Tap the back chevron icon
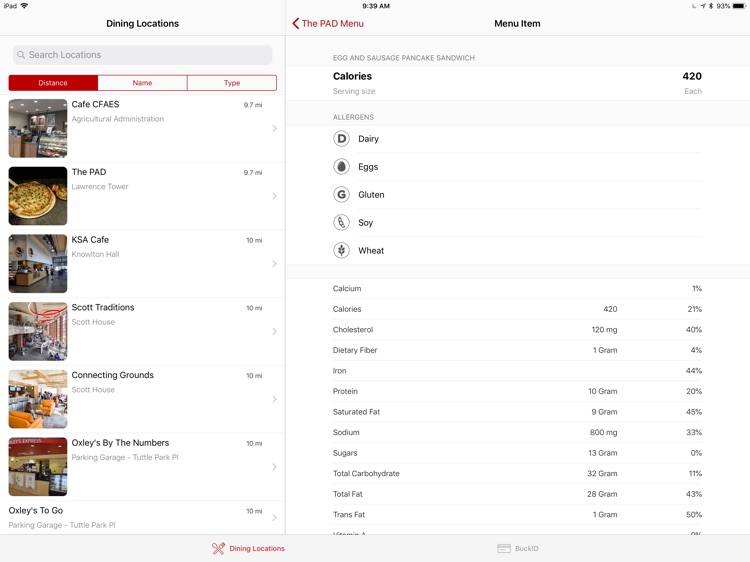 296,23
